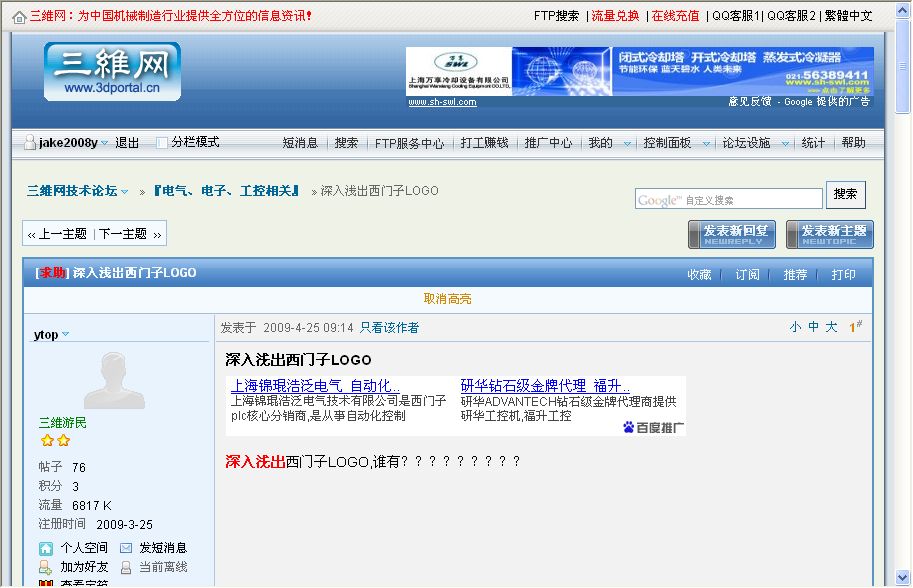Open 搜索 in the nav bar
This screenshot has height=588, width=913.
pyautogui.click(x=346, y=143)
